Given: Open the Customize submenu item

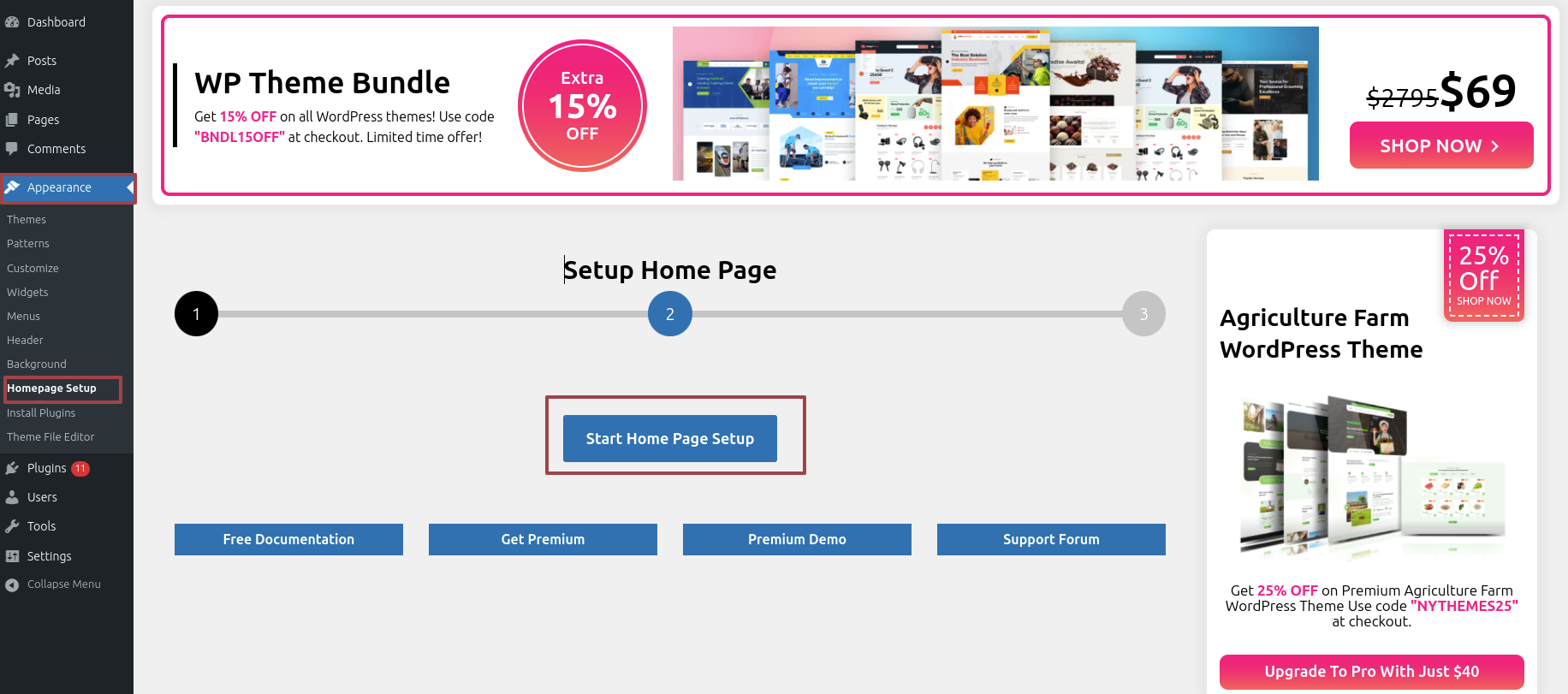Looking at the screenshot, I should click(33, 269).
